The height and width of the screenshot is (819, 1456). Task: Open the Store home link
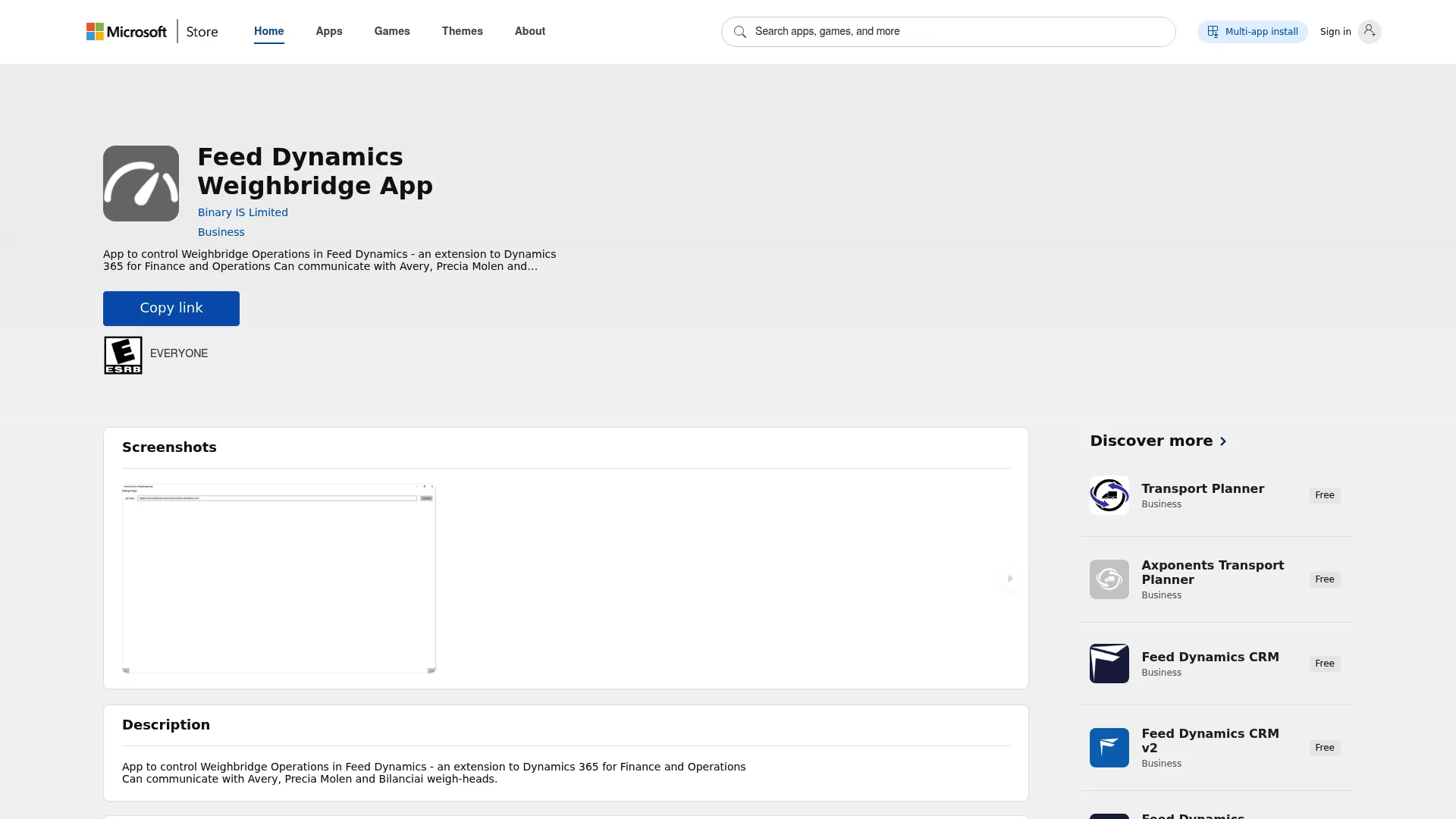202,31
